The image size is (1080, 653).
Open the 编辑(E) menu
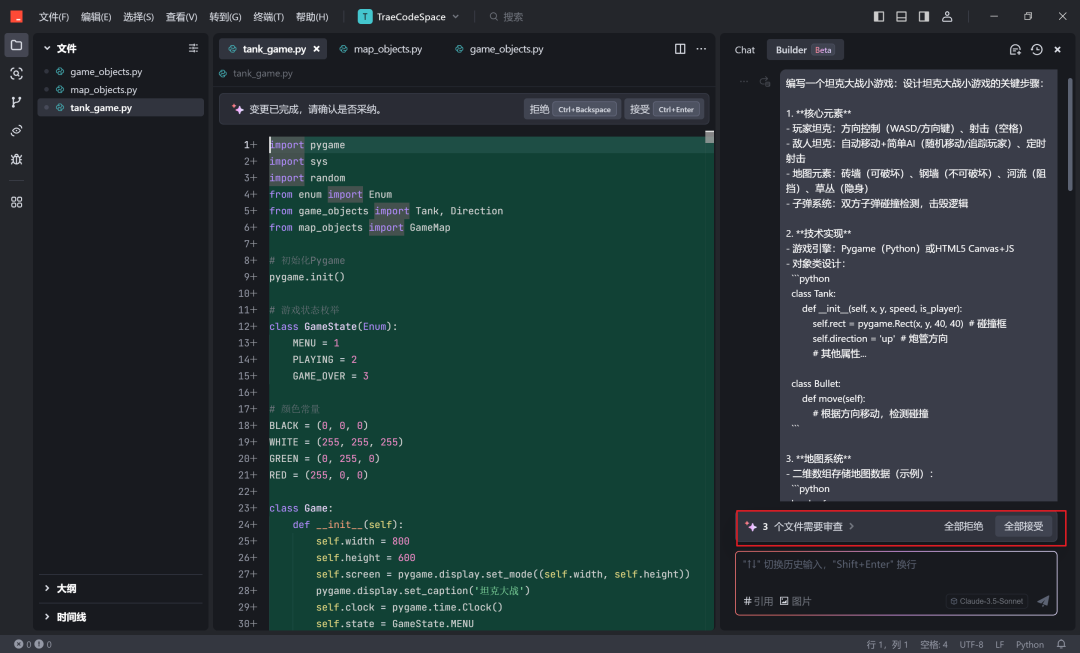click(96, 17)
